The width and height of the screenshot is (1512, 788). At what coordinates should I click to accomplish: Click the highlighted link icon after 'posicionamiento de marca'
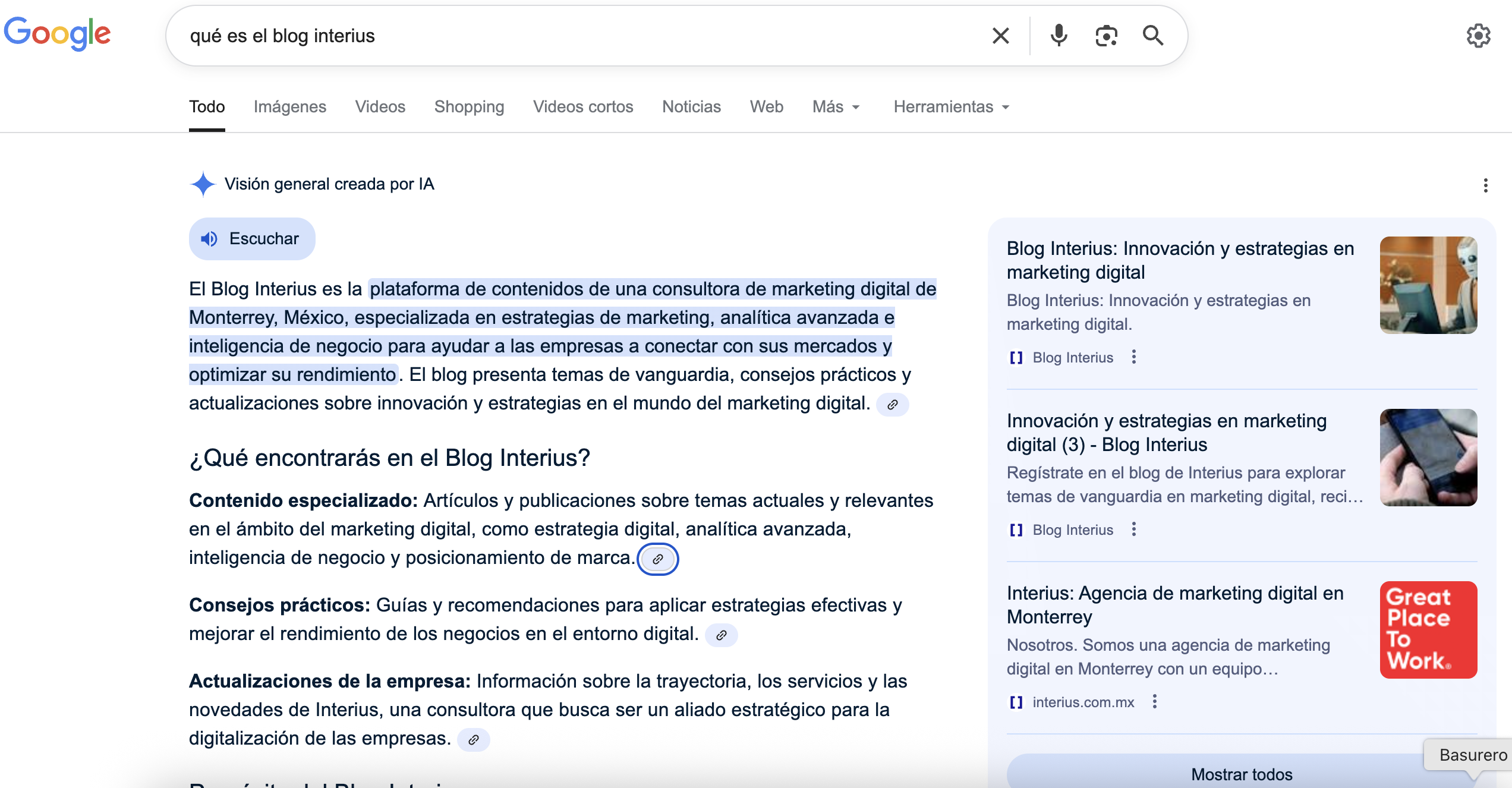click(657, 559)
